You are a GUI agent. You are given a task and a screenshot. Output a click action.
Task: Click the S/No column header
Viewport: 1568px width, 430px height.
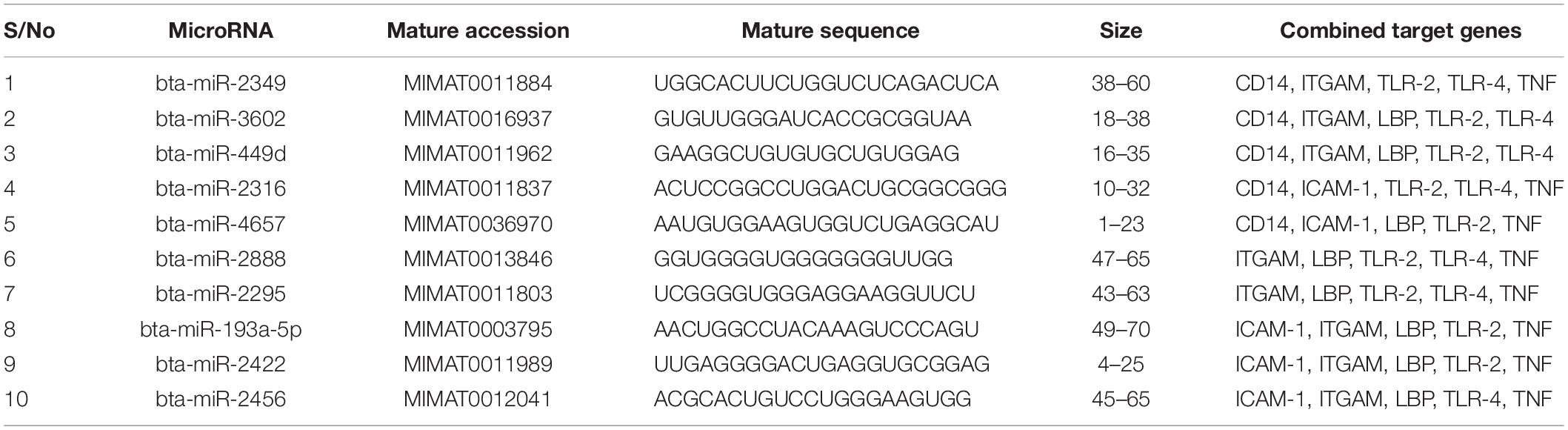pos(30,31)
